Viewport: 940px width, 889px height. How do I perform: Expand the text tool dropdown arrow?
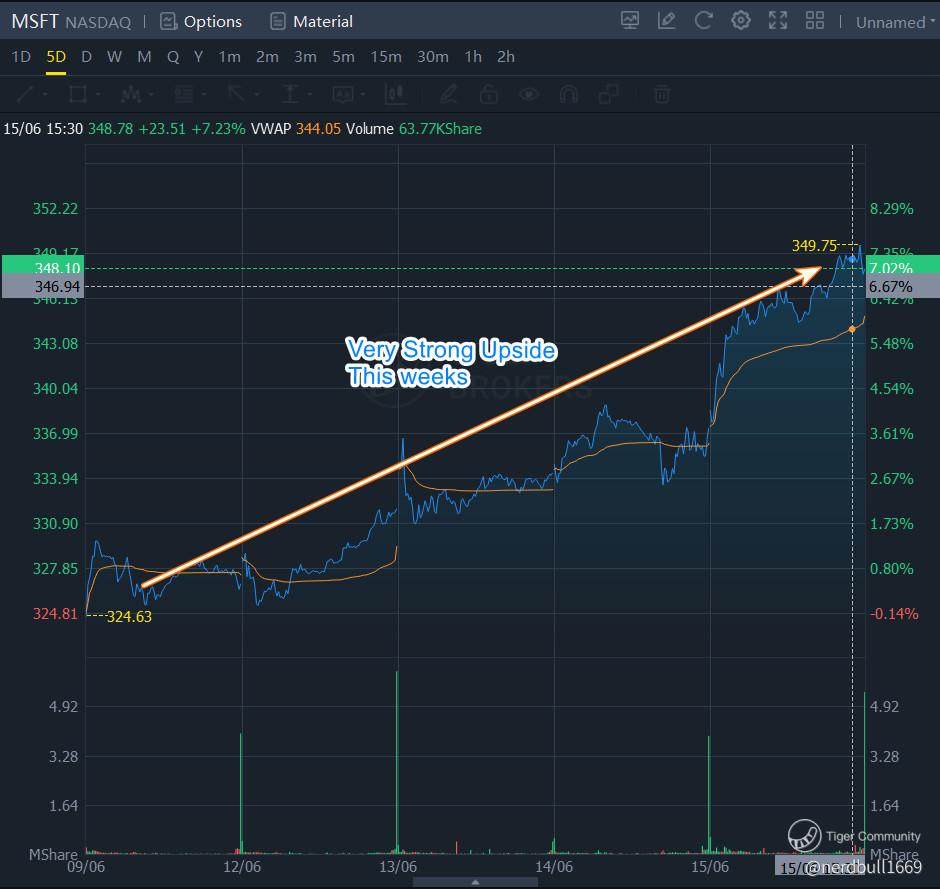363,94
